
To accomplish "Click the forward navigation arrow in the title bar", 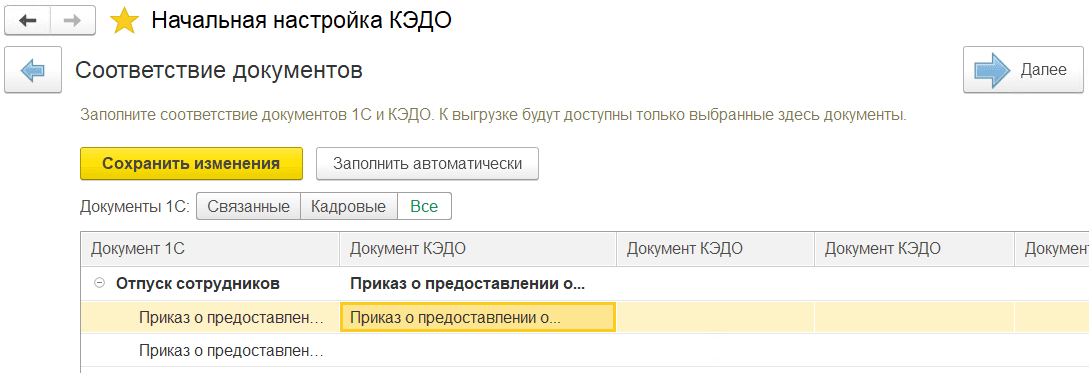I will point(74,21).
